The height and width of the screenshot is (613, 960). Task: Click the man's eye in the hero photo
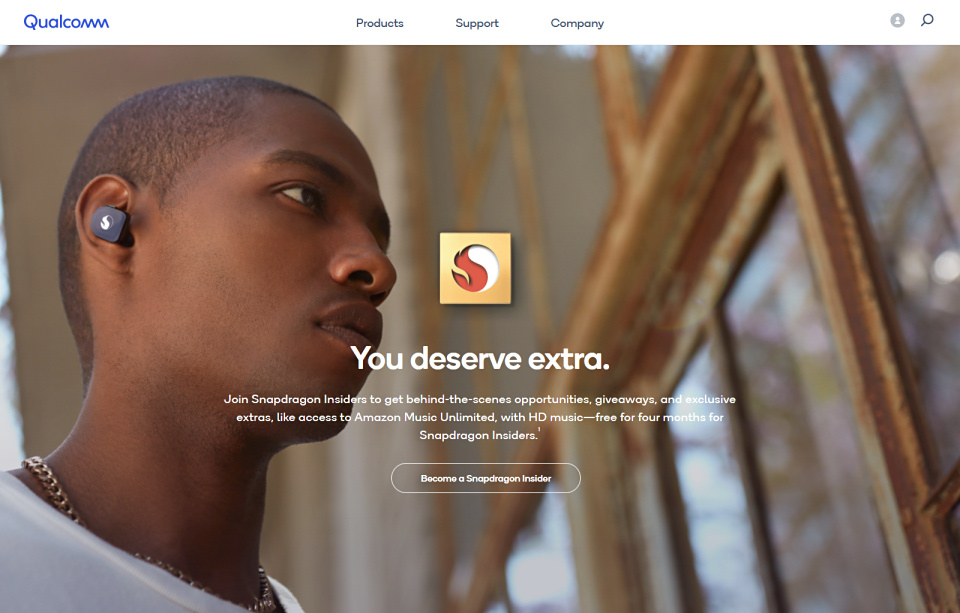tap(300, 196)
